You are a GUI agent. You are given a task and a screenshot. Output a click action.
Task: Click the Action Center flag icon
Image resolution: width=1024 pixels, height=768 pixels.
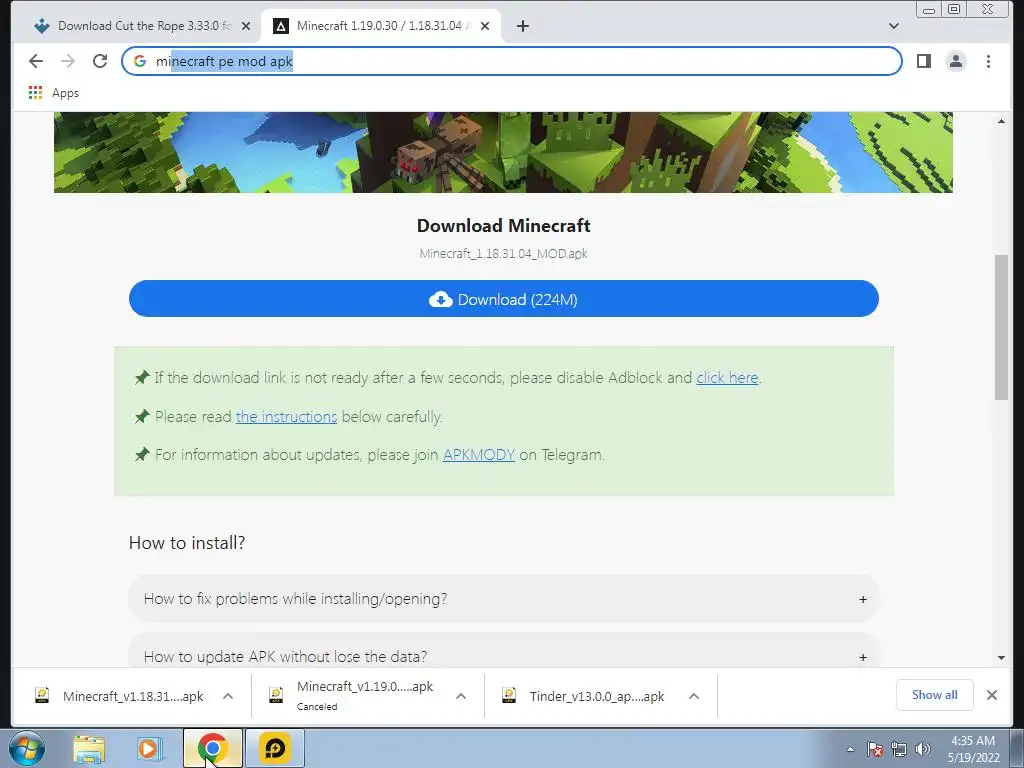[875, 749]
